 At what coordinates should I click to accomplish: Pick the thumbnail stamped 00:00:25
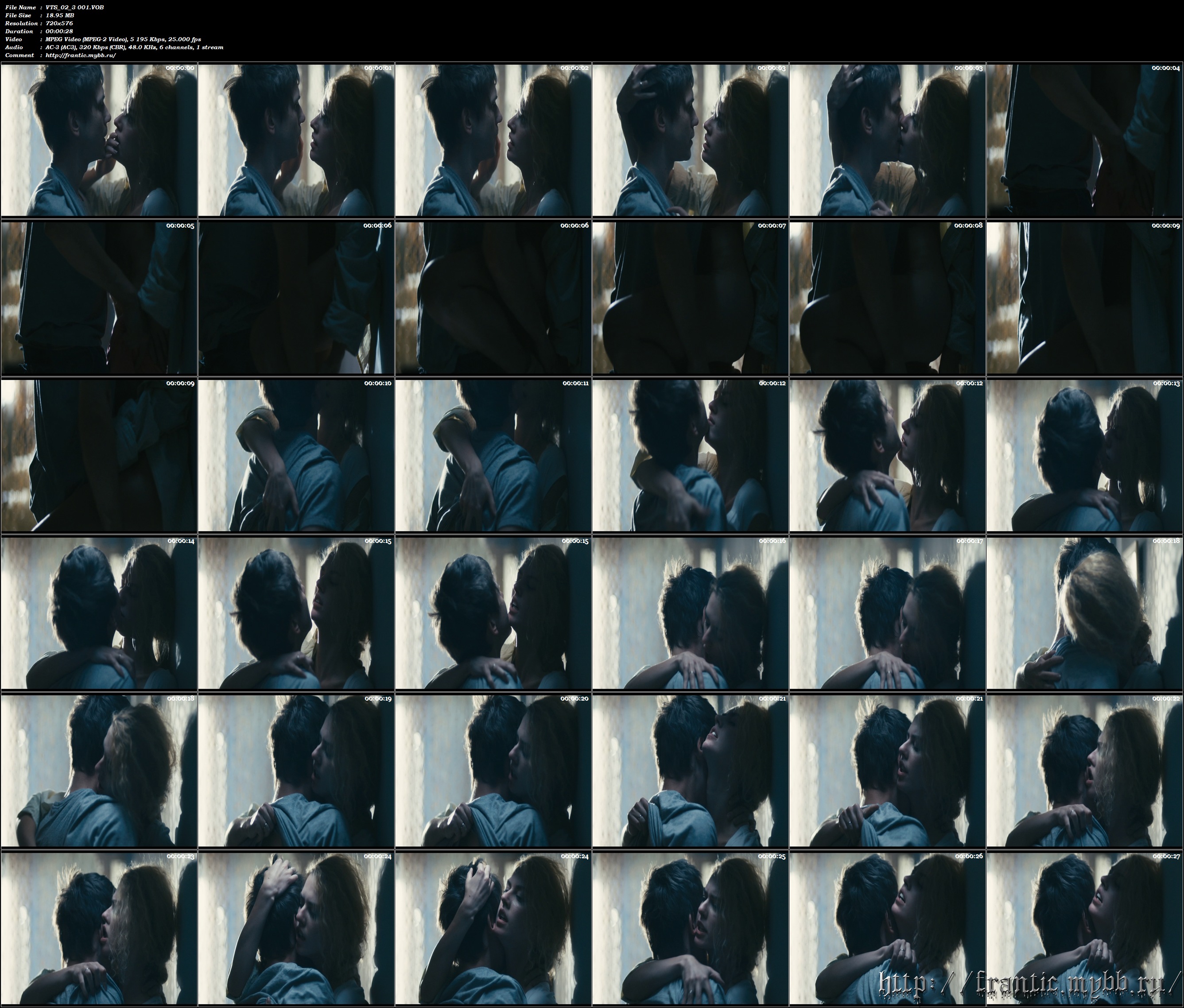(x=690, y=928)
